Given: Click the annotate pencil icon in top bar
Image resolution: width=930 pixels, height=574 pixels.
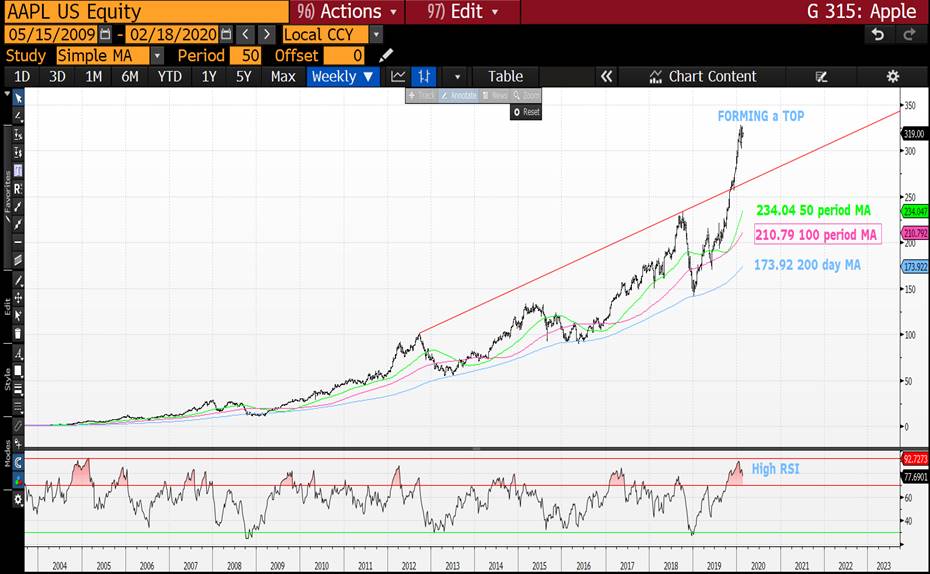Looking at the screenshot, I should click(821, 76).
